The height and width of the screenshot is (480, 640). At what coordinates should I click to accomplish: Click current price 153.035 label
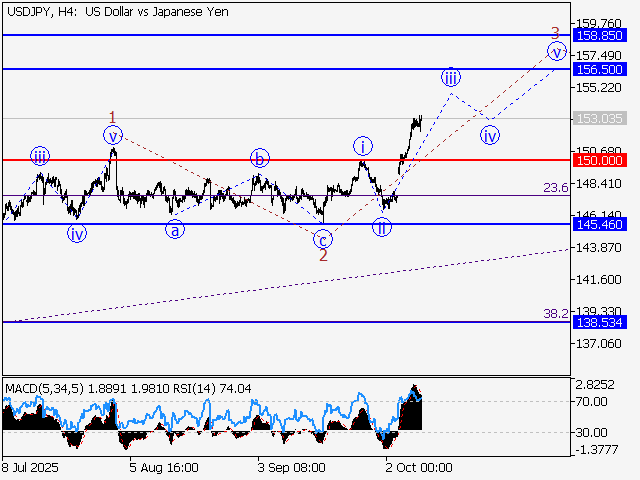coord(599,118)
